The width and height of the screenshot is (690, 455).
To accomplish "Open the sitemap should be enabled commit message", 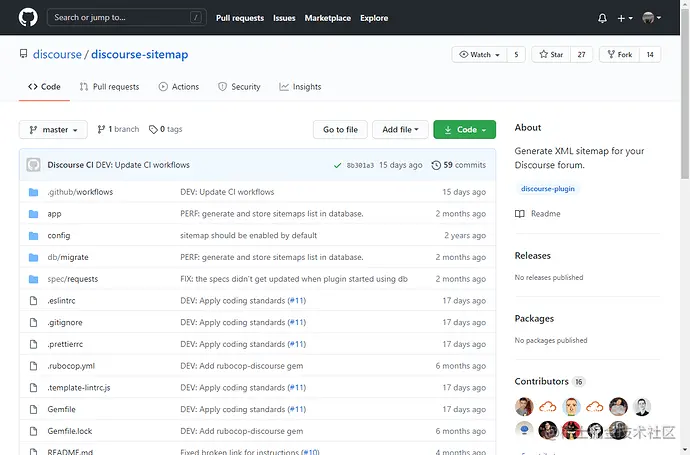I will pyautogui.click(x=248, y=235).
